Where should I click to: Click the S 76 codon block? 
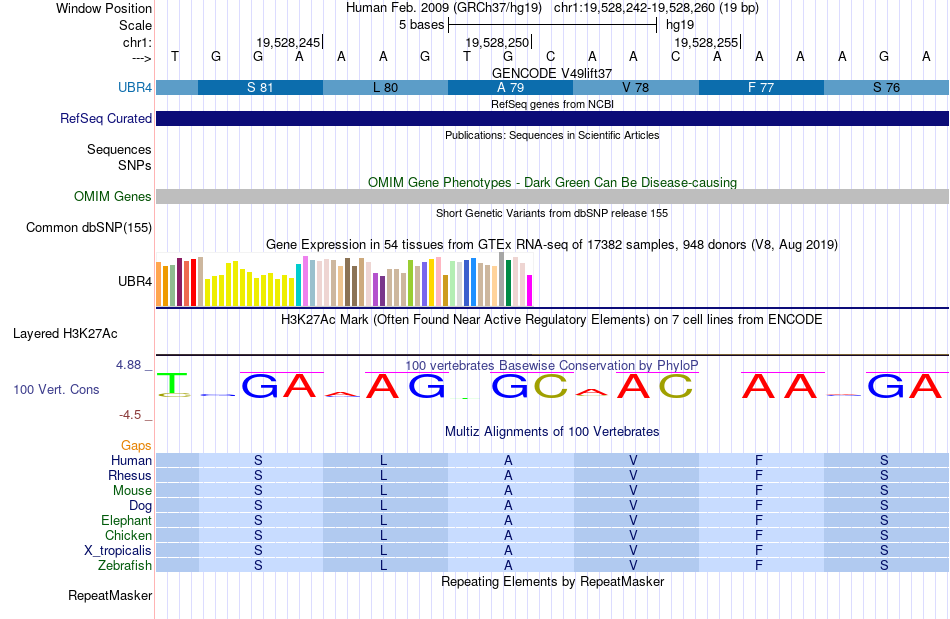click(886, 87)
